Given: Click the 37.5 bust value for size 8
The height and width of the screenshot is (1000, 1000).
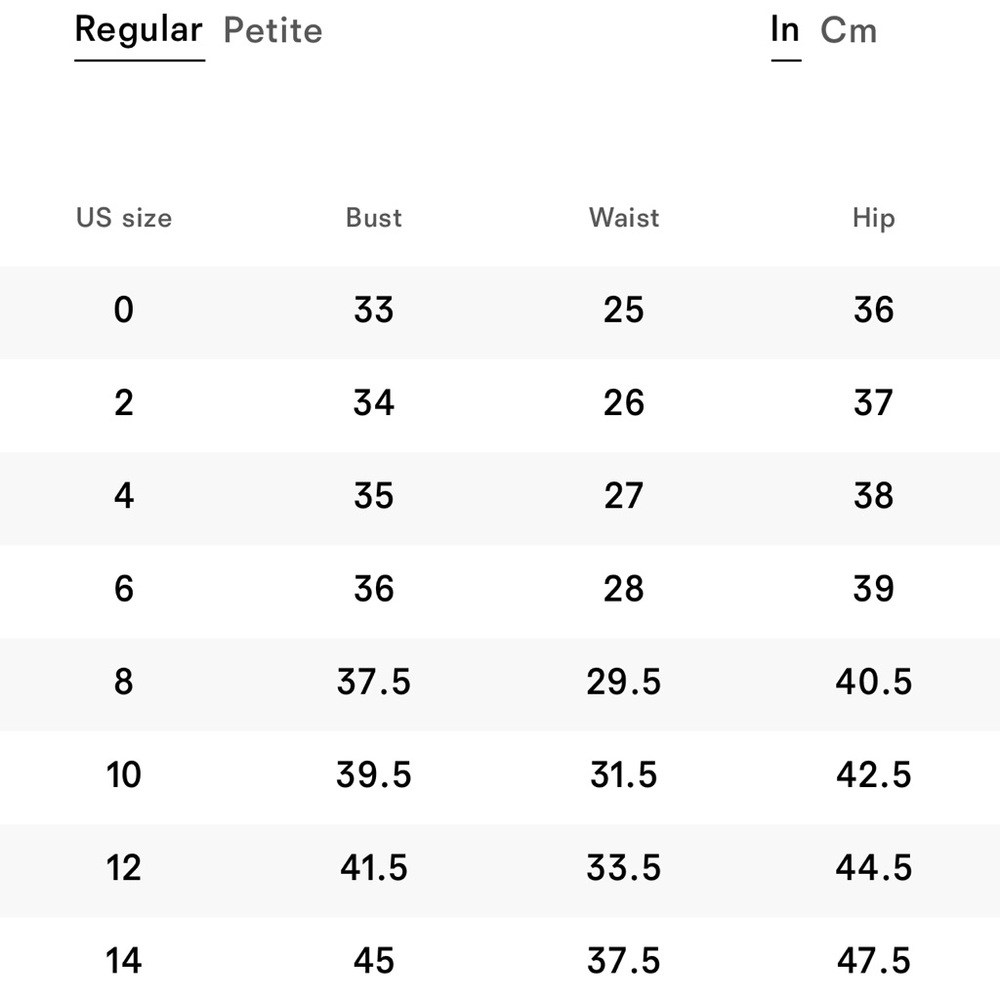Looking at the screenshot, I should pyautogui.click(x=374, y=682).
